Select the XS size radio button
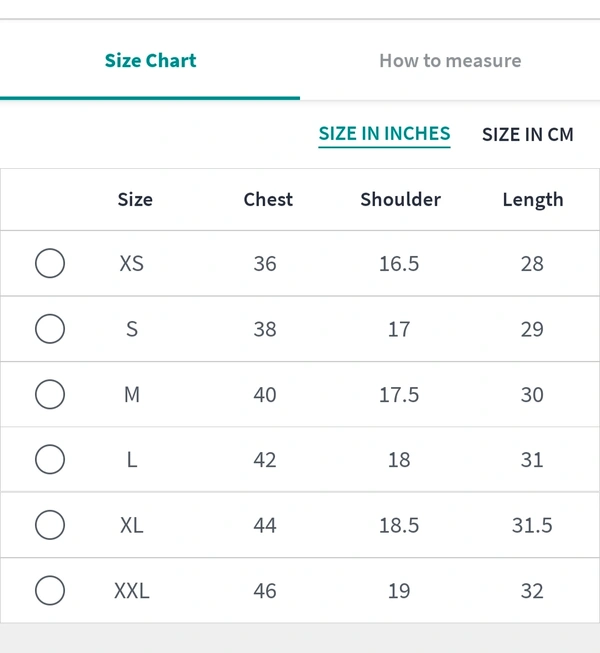Screen dimensions: 600x653 tap(50, 264)
